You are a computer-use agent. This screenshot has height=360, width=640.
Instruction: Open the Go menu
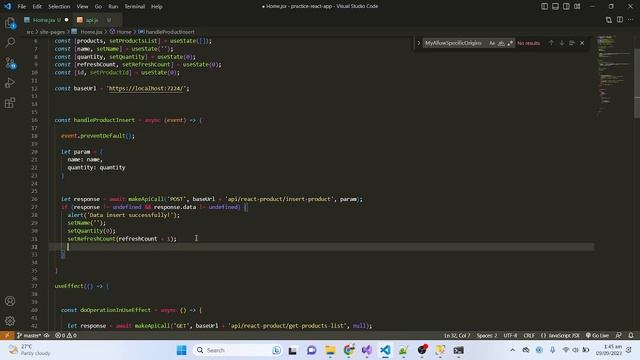click(x=98, y=7)
